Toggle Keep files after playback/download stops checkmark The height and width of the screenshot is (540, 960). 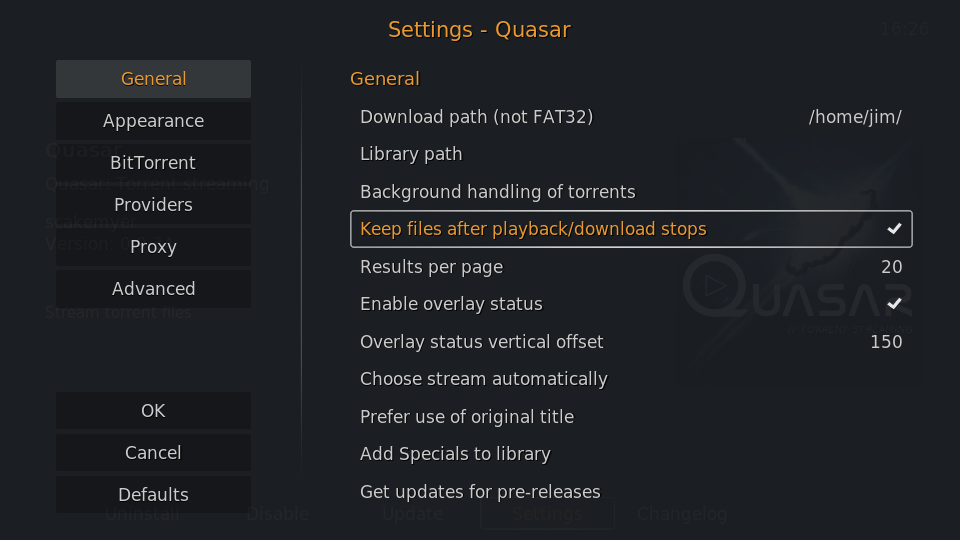coord(894,229)
